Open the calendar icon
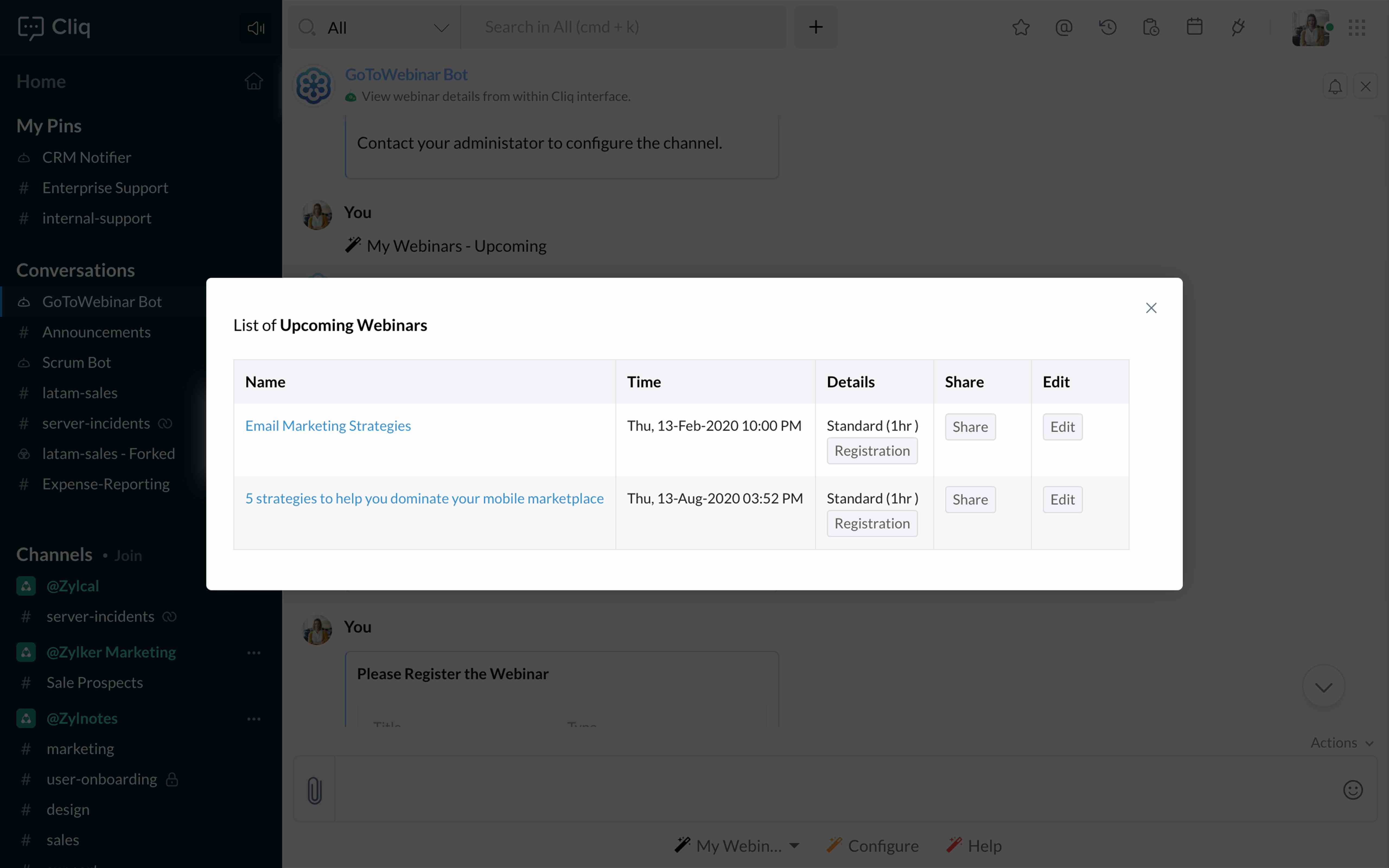This screenshot has height=868, width=1389. (x=1194, y=26)
